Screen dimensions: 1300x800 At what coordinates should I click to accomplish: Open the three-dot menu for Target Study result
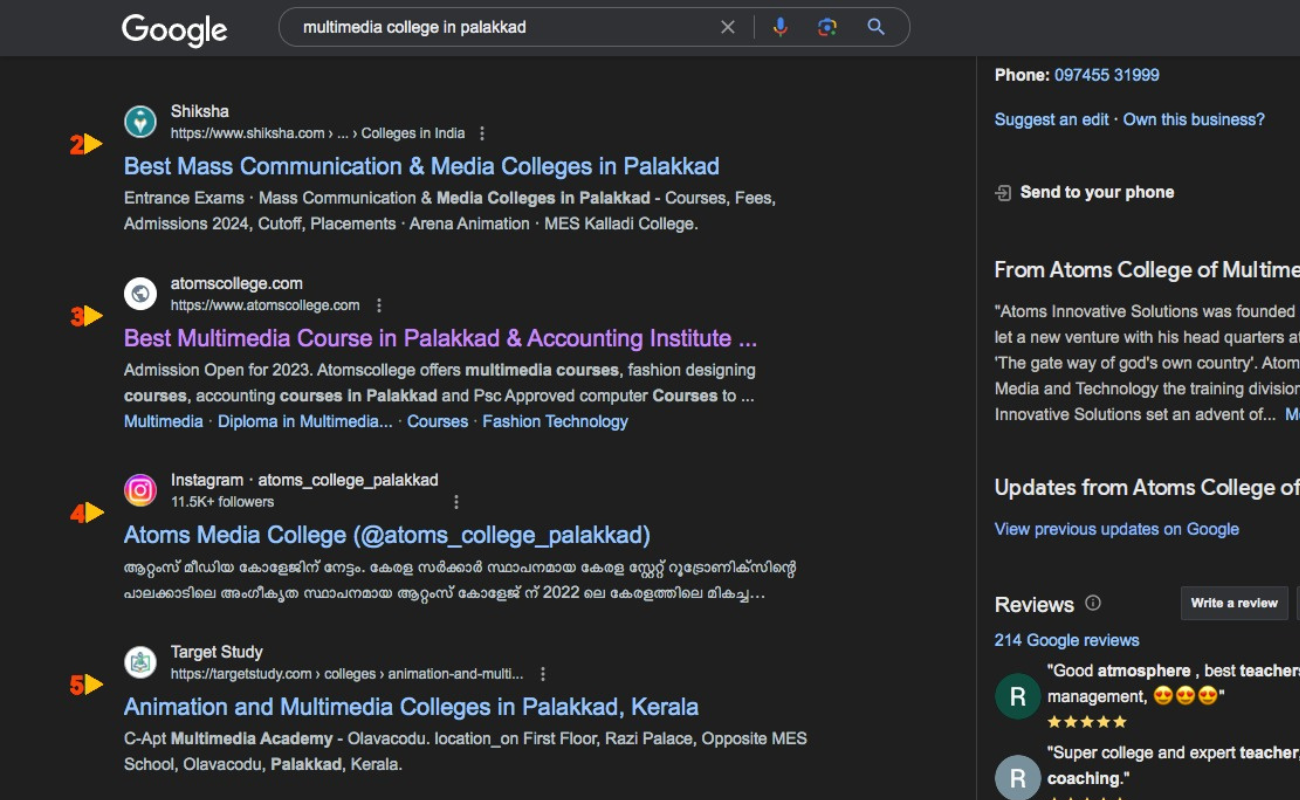(542, 674)
